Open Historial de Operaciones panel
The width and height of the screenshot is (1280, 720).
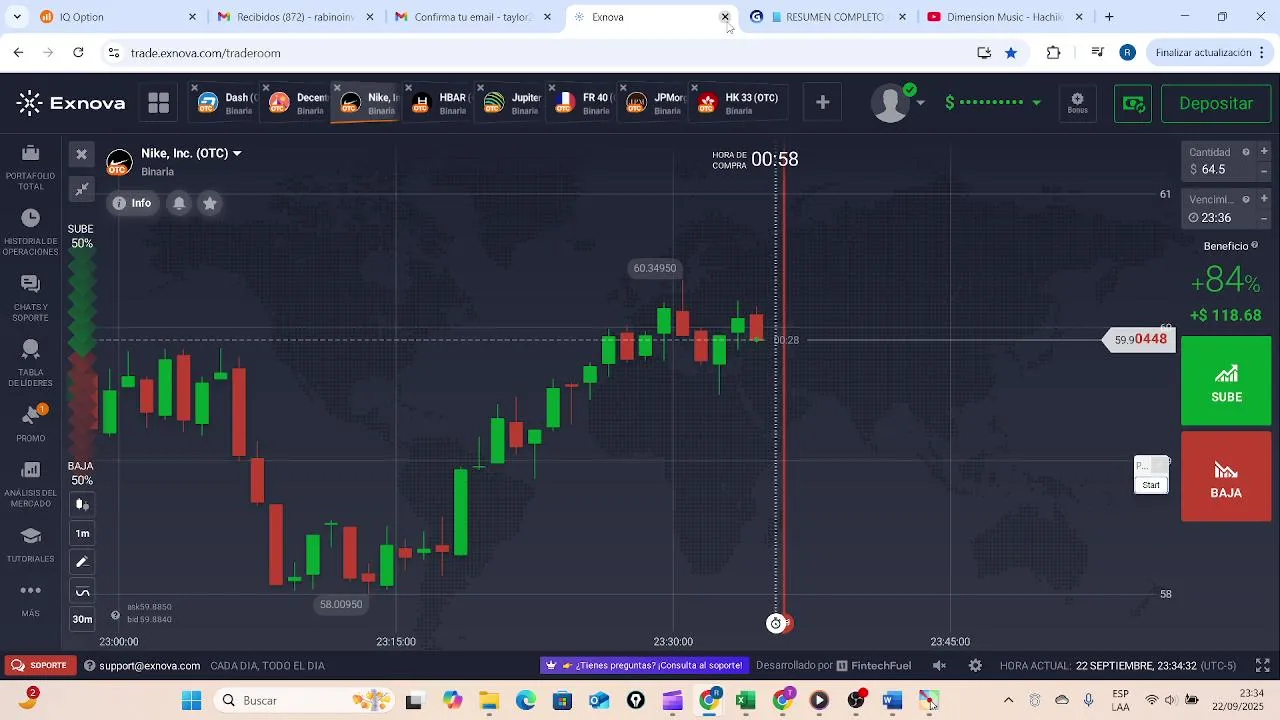point(31,232)
